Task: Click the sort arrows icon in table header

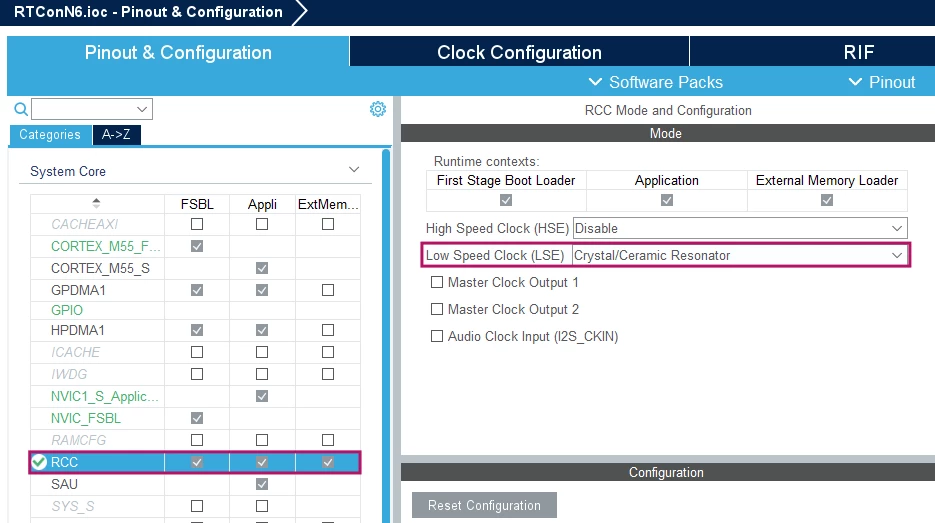Action: [x=96, y=203]
